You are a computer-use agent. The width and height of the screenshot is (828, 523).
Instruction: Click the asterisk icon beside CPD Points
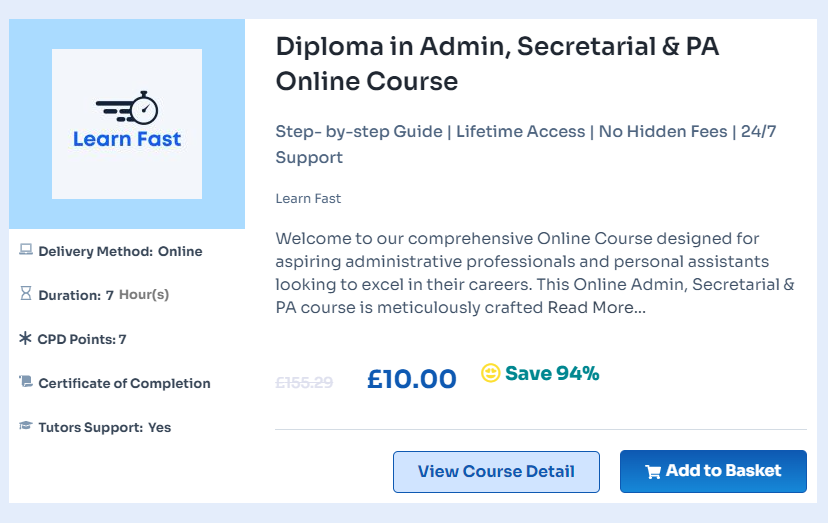25,338
